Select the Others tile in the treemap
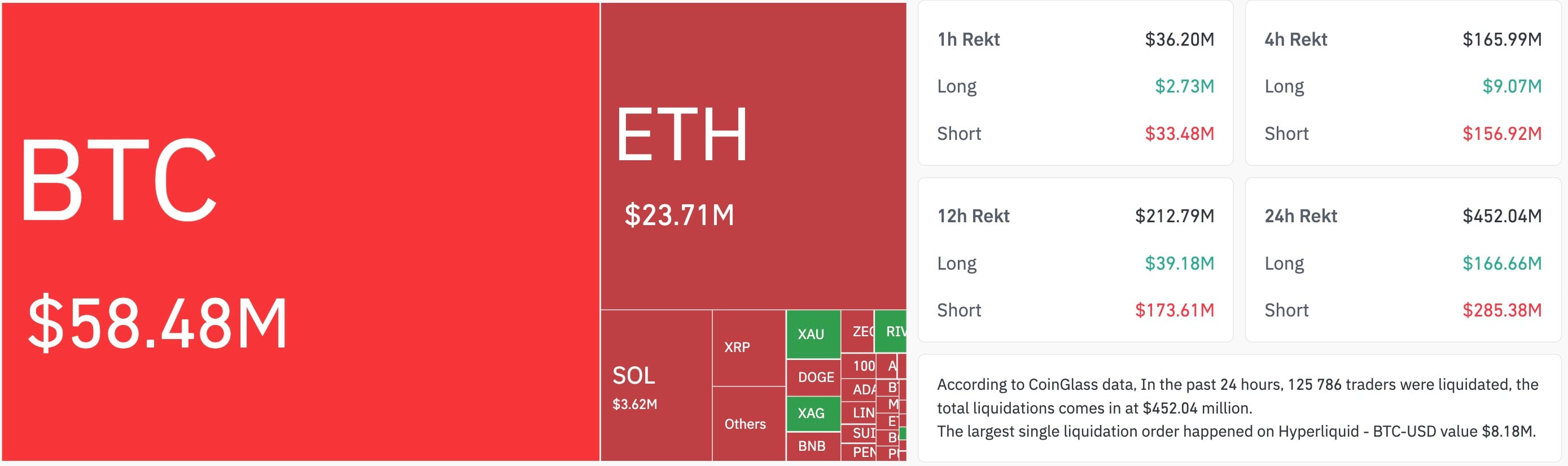Image resolution: width=1568 pixels, height=466 pixels. (x=748, y=424)
